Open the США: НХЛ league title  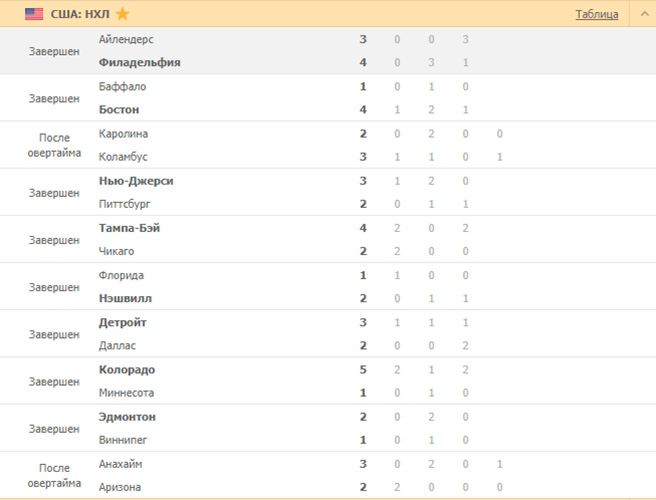(x=80, y=14)
